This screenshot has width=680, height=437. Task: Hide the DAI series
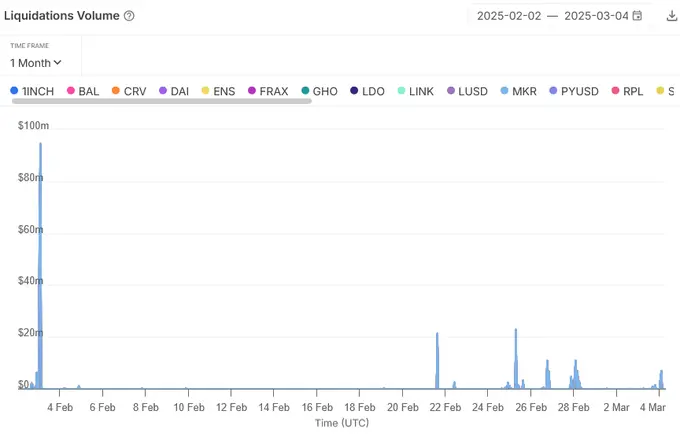(173, 91)
